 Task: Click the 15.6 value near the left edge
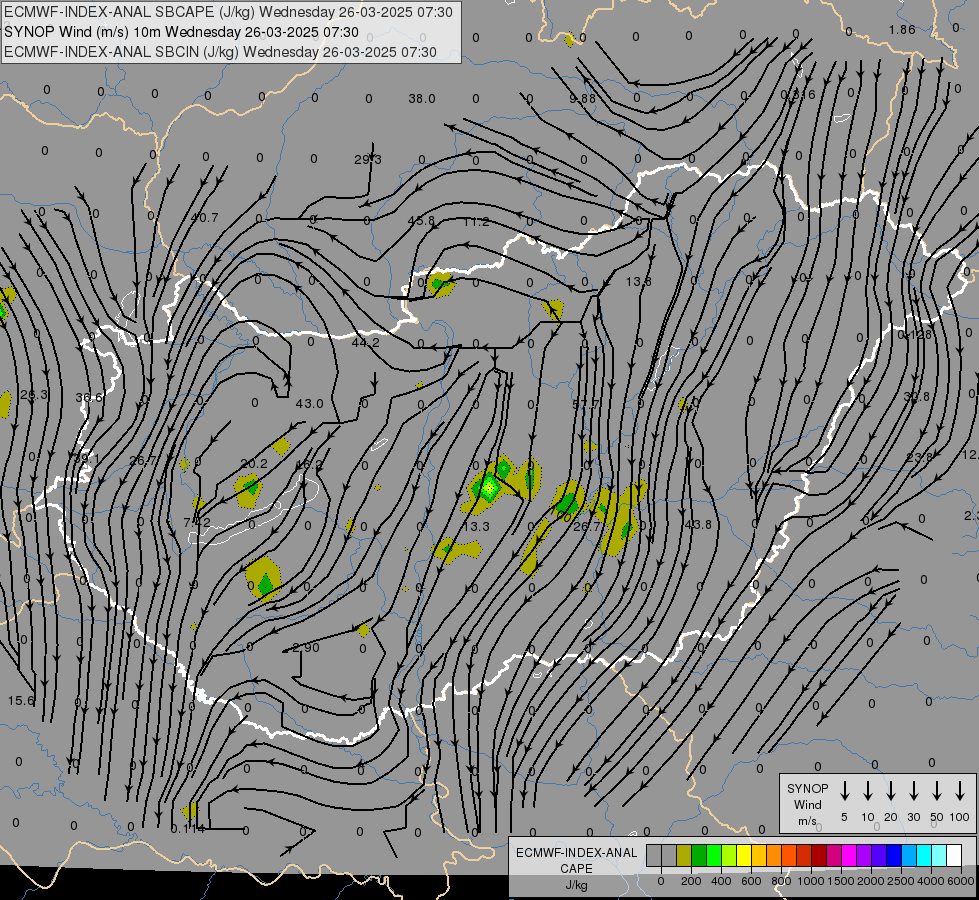click(x=21, y=701)
